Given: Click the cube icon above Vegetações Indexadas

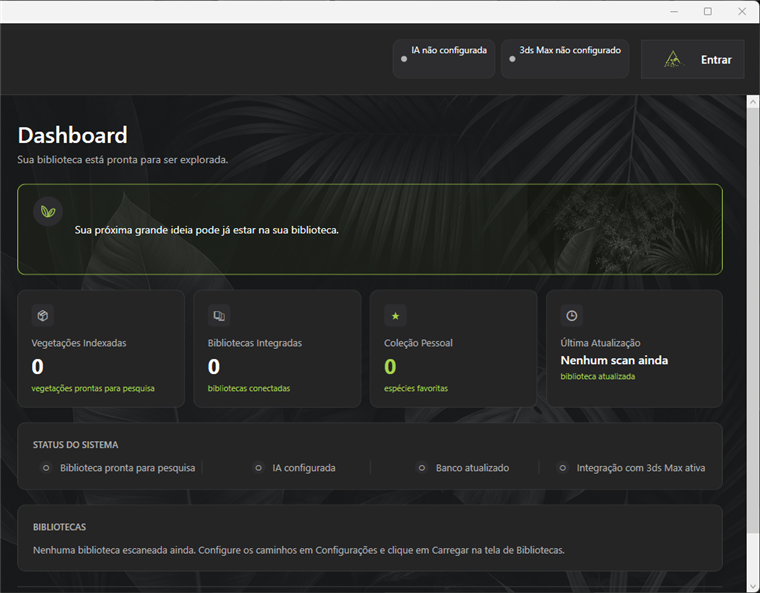Looking at the screenshot, I should (x=43, y=316).
